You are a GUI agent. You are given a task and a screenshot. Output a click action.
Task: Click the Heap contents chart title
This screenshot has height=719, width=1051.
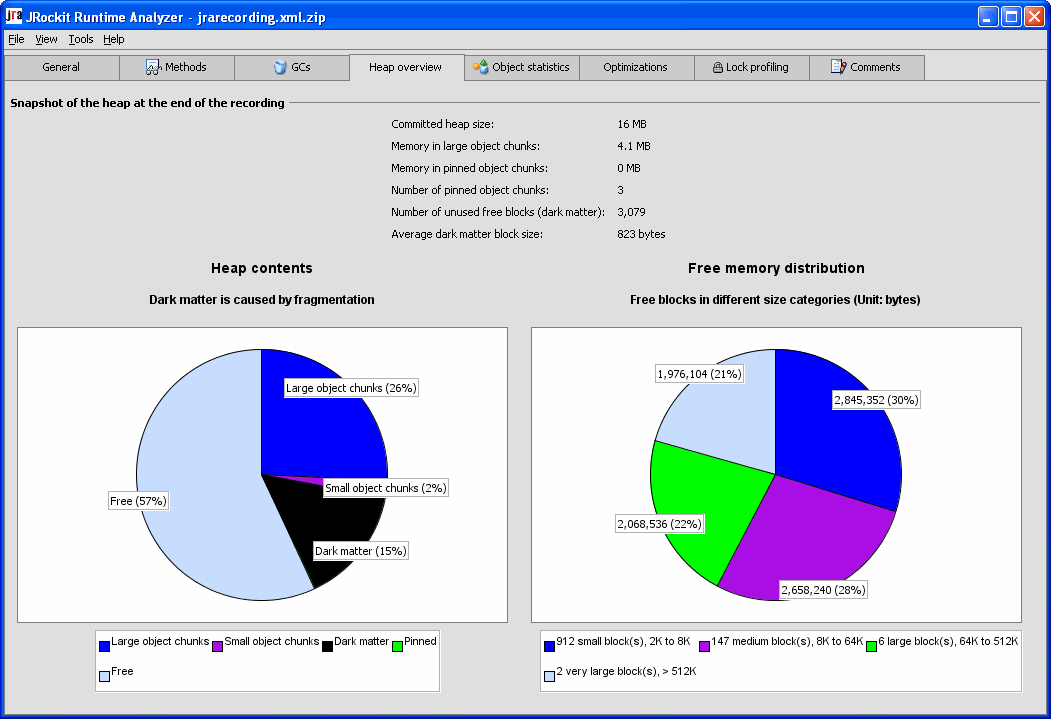tap(262, 268)
